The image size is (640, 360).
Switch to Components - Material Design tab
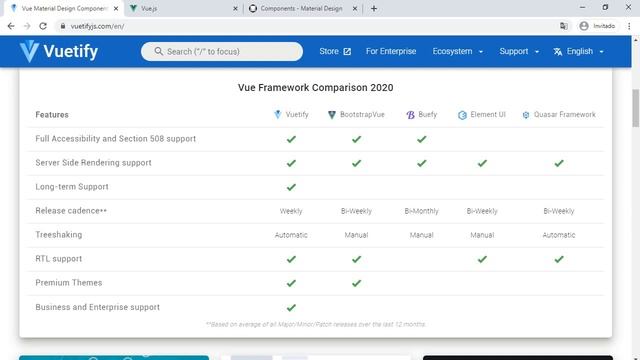(x=303, y=9)
